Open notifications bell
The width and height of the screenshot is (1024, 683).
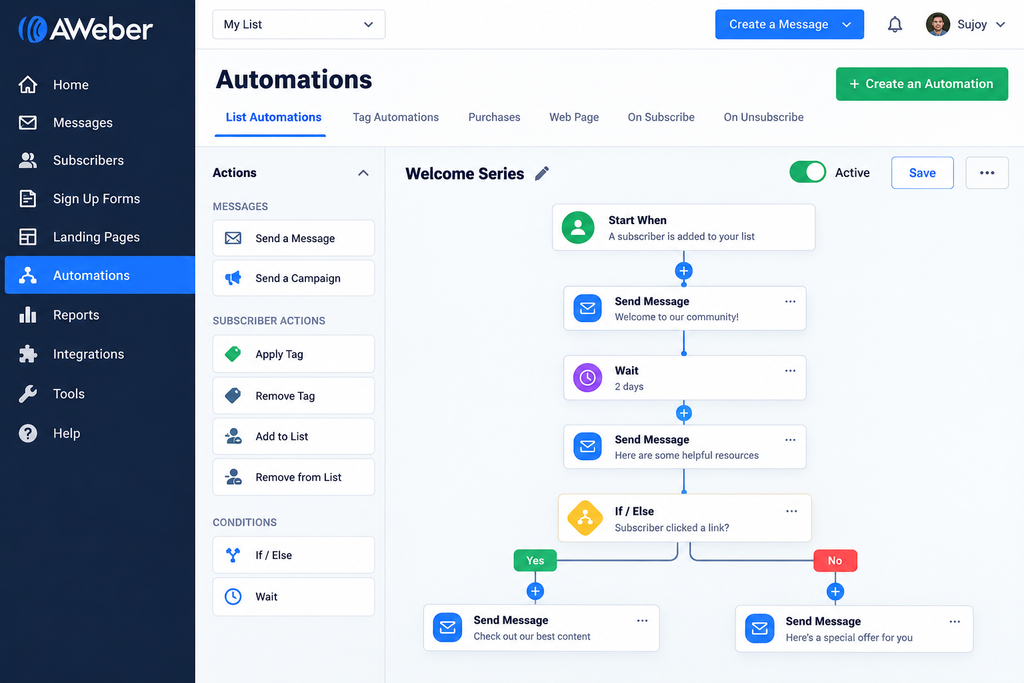pyautogui.click(x=895, y=25)
